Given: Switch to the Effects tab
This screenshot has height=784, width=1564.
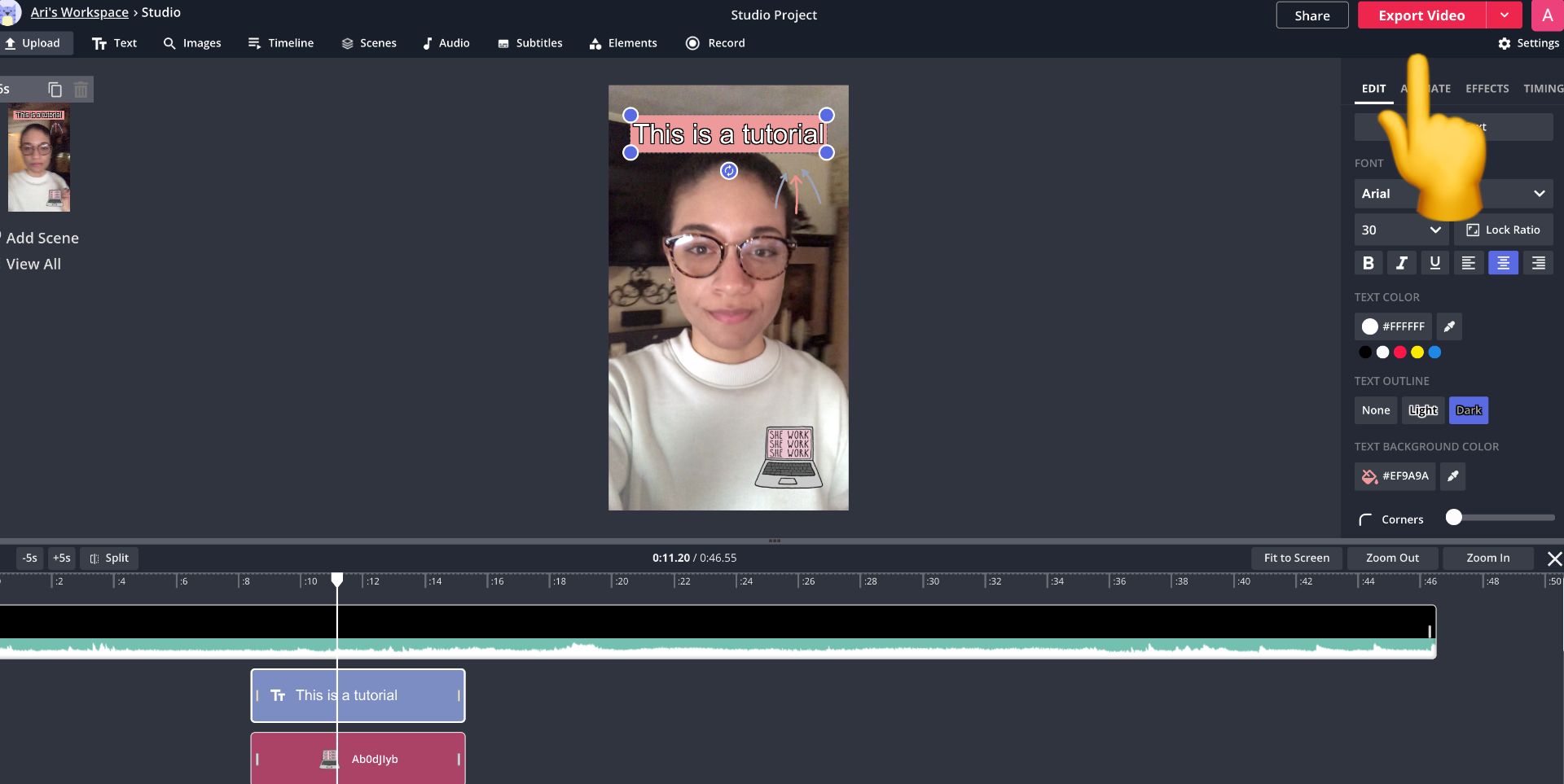Looking at the screenshot, I should point(1487,89).
